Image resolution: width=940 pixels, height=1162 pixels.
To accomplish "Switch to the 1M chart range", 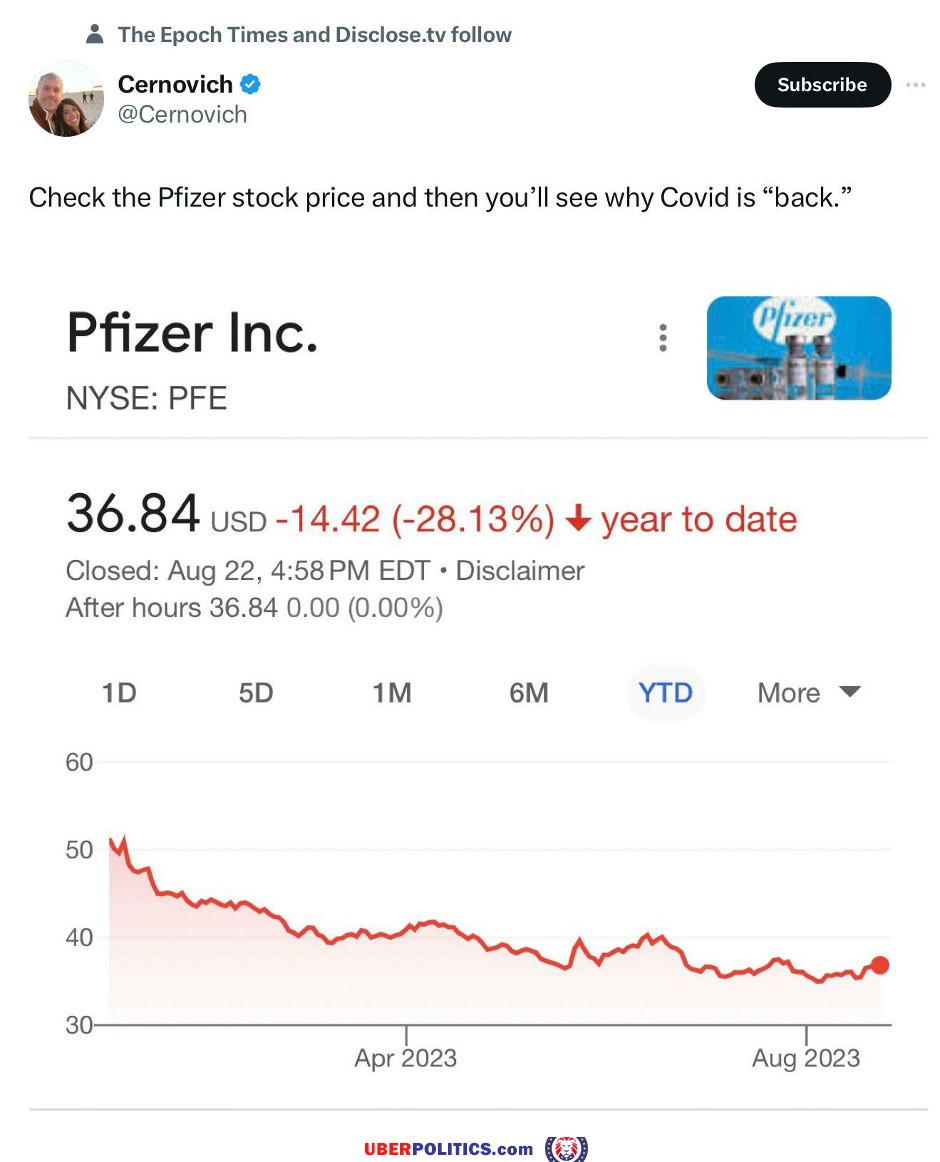I will (x=391, y=693).
